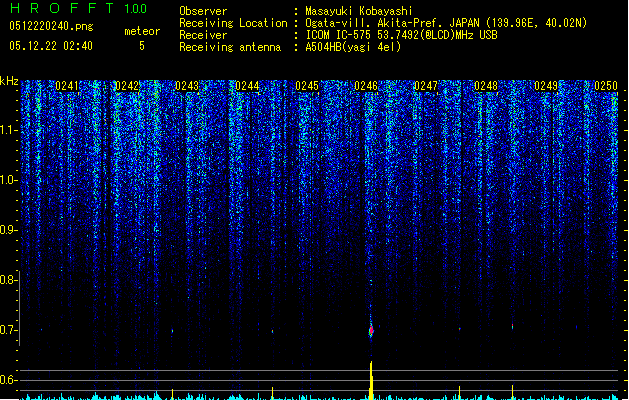The height and width of the screenshot is (400, 629).
Task: Click the Observer label
Action: tap(203, 11)
